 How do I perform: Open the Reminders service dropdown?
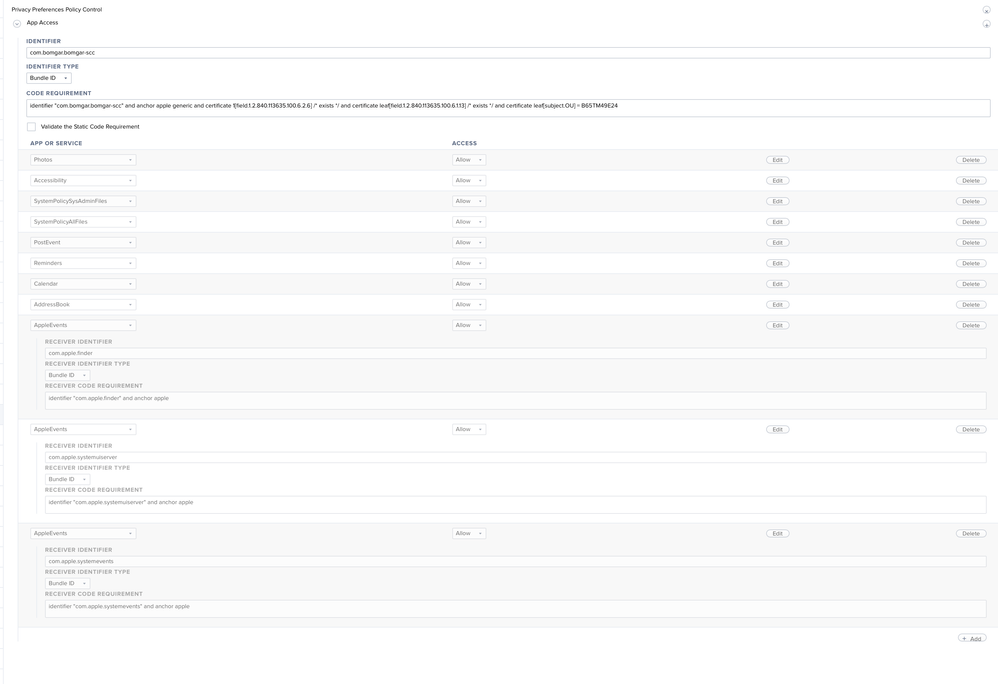[83, 263]
